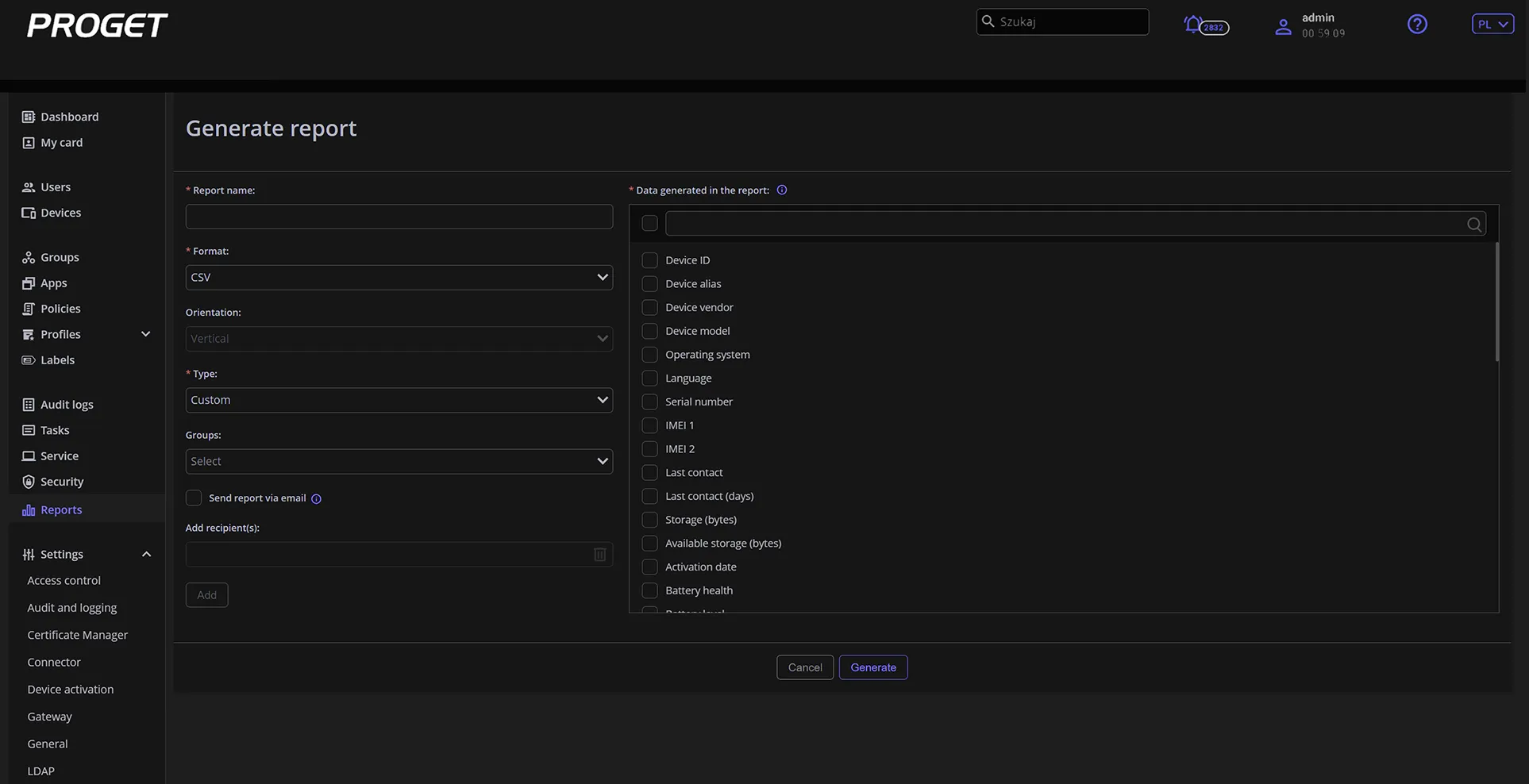Click the info icon beside Send report via email

(x=316, y=498)
